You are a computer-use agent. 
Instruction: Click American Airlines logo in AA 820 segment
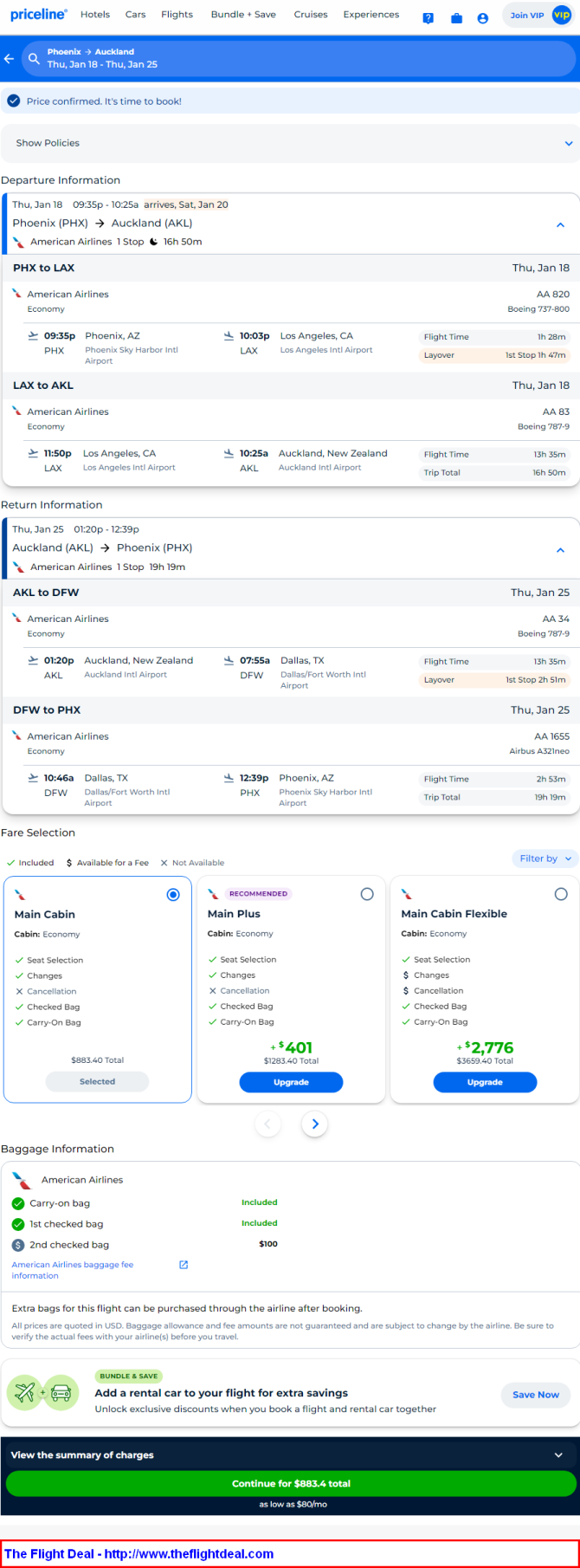(17, 294)
